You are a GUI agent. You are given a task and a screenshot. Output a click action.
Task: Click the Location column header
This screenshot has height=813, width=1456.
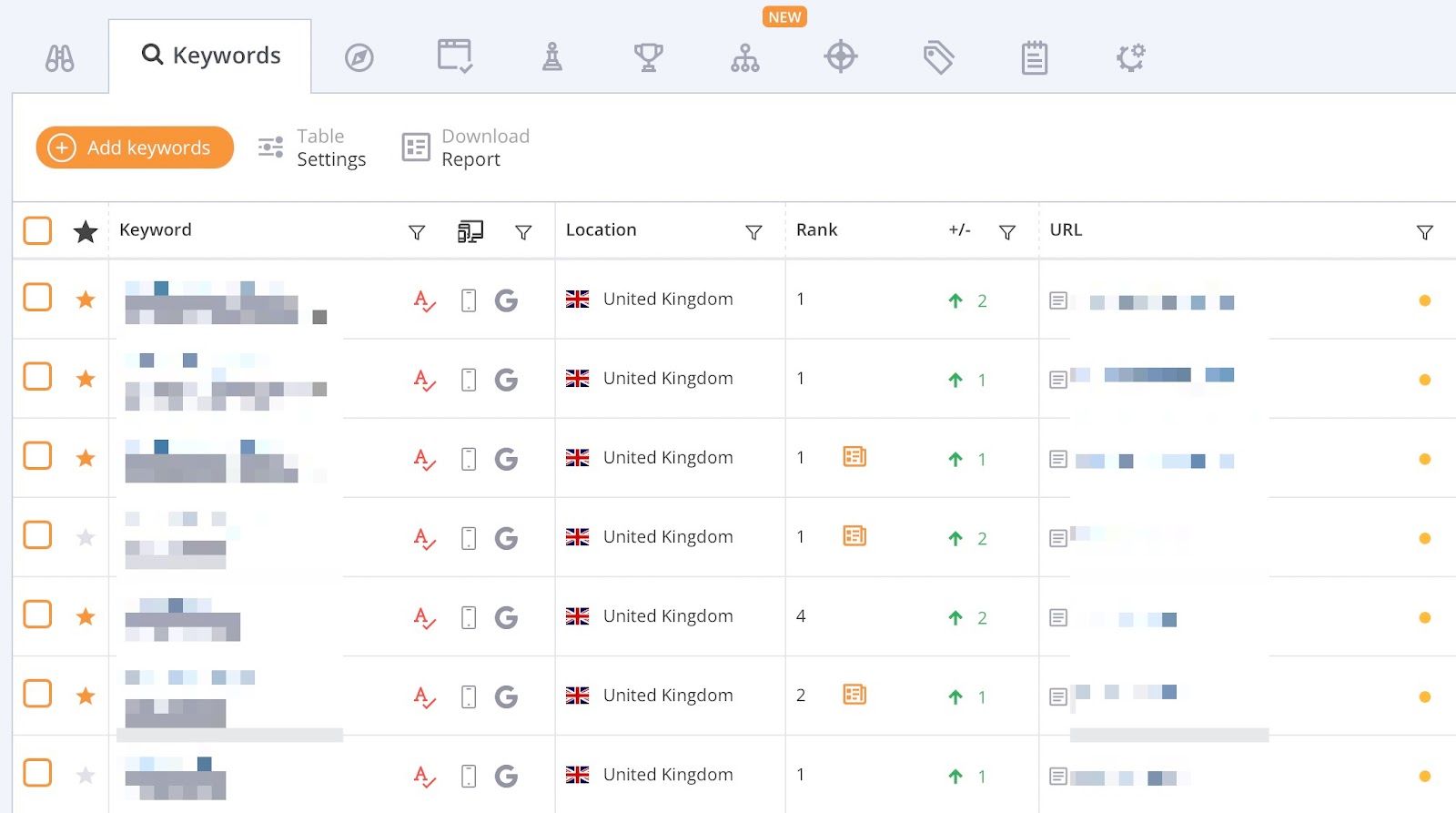[602, 229]
